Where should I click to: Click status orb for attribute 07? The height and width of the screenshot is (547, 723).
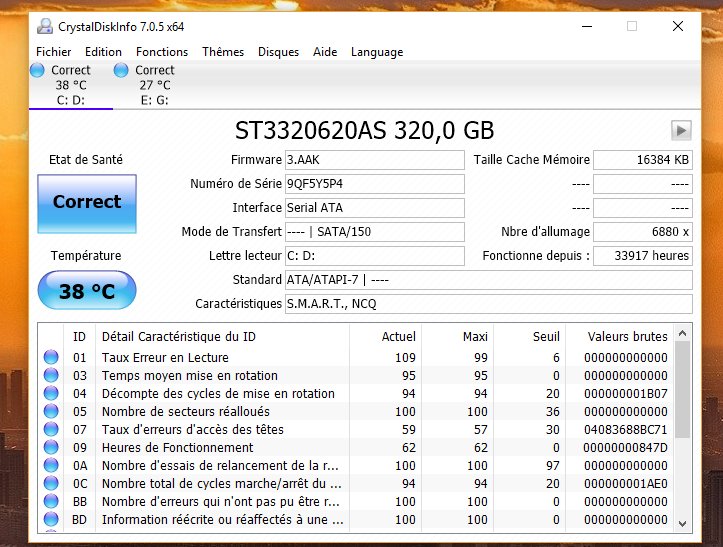[x=51, y=429]
